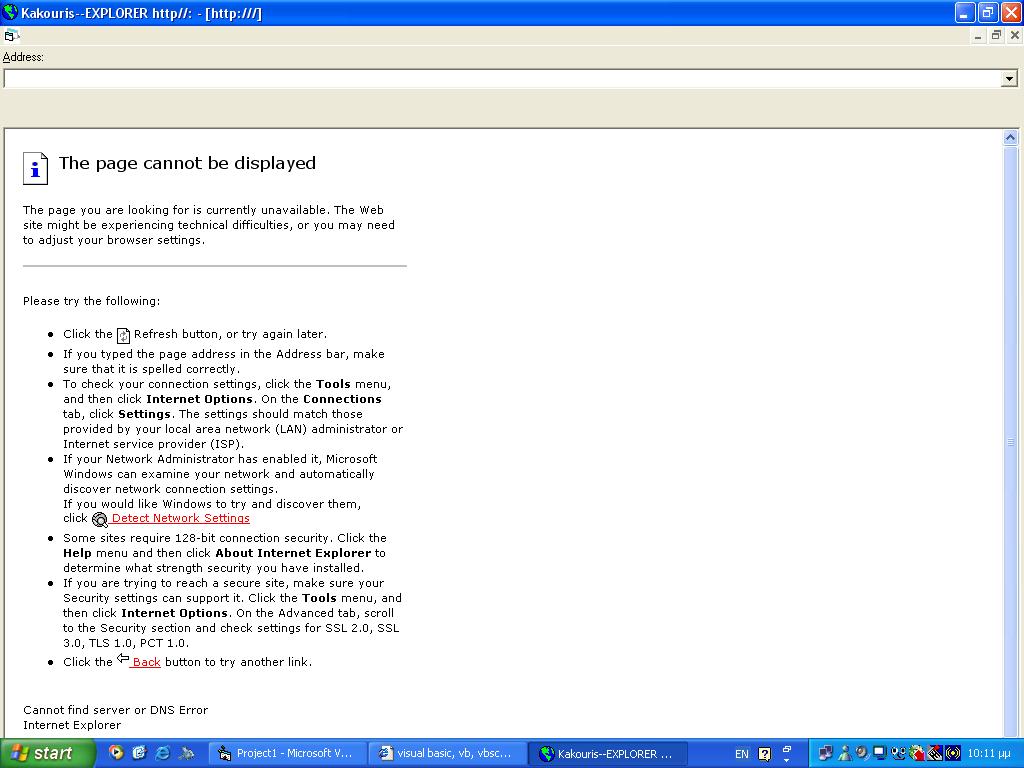Click the magnifier icon beside Detect Network Settings
This screenshot has width=1024, height=768.
tap(99, 519)
